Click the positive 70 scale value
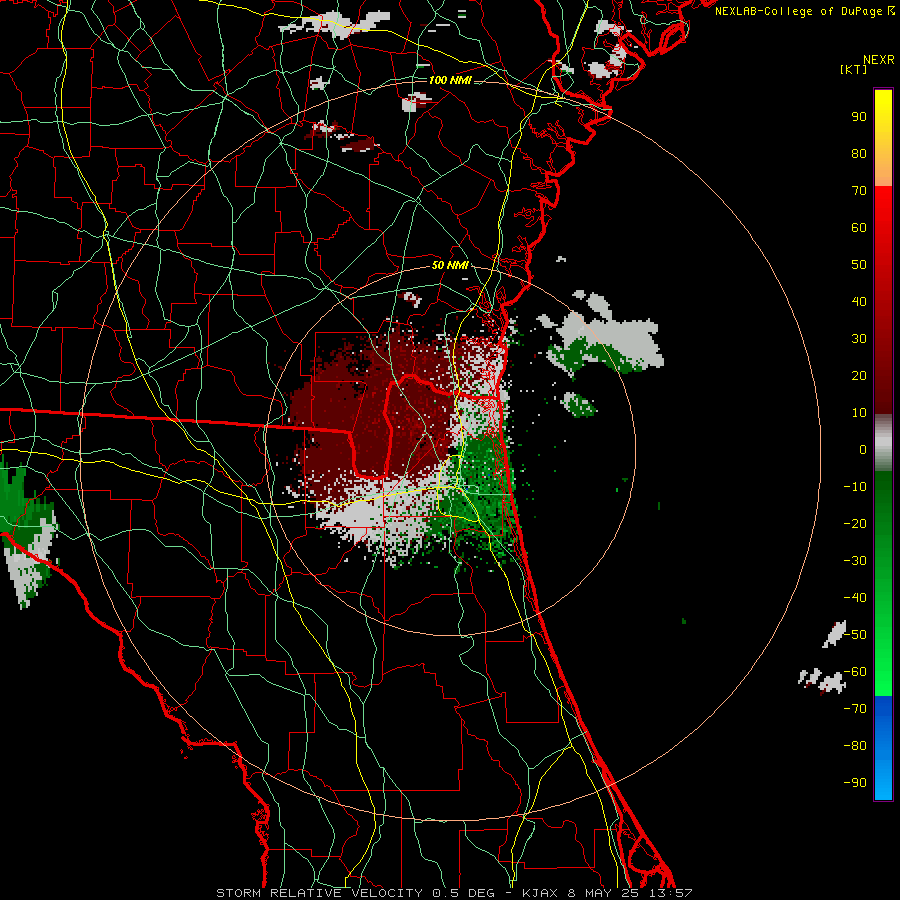Viewport: 900px width, 900px height. pos(859,191)
